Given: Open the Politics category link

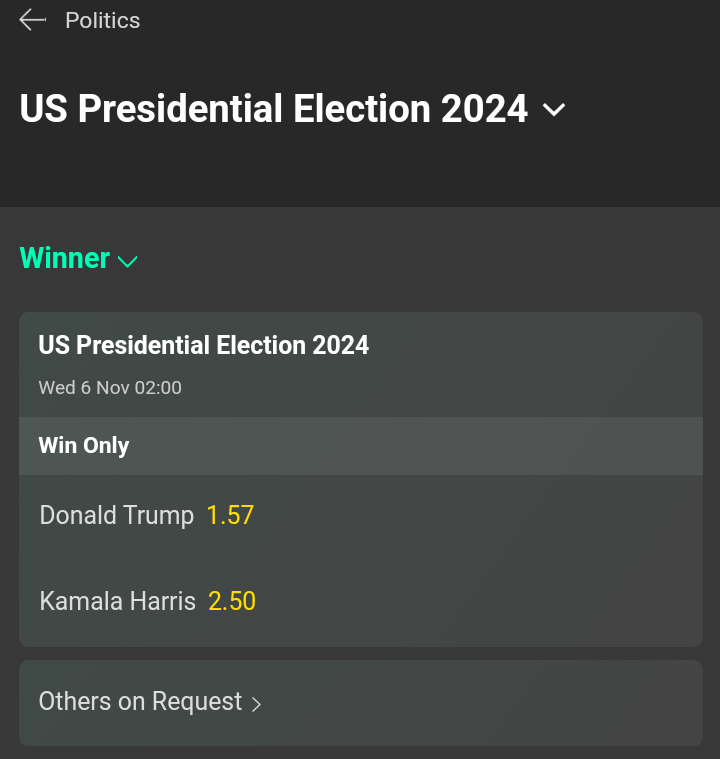Looking at the screenshot, I should [102, 20].
